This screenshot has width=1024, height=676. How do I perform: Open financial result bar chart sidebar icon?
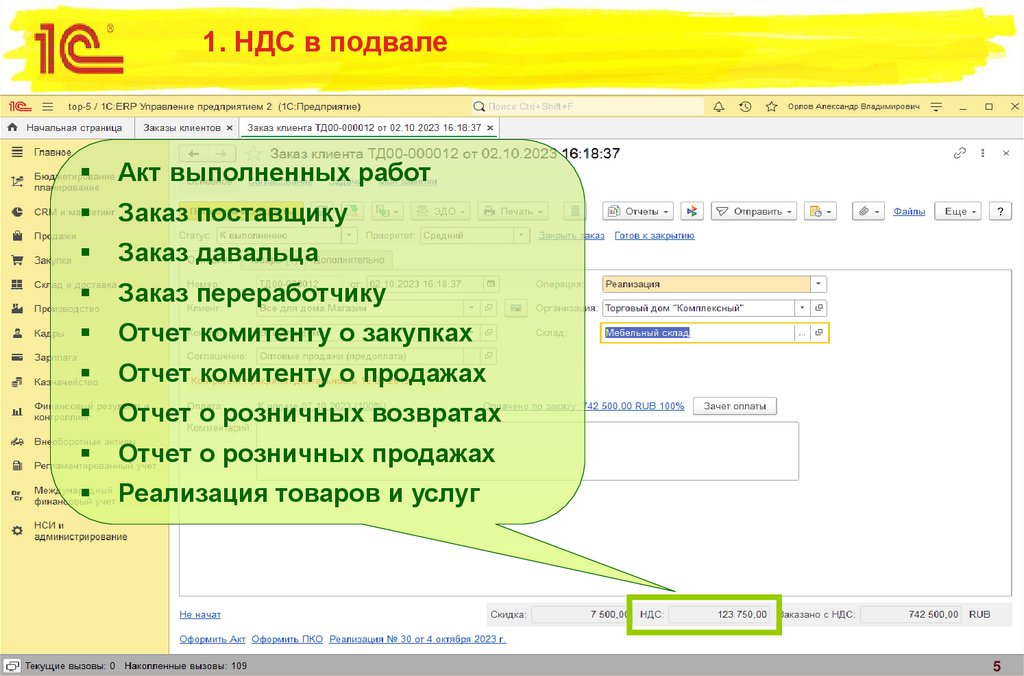18,411
